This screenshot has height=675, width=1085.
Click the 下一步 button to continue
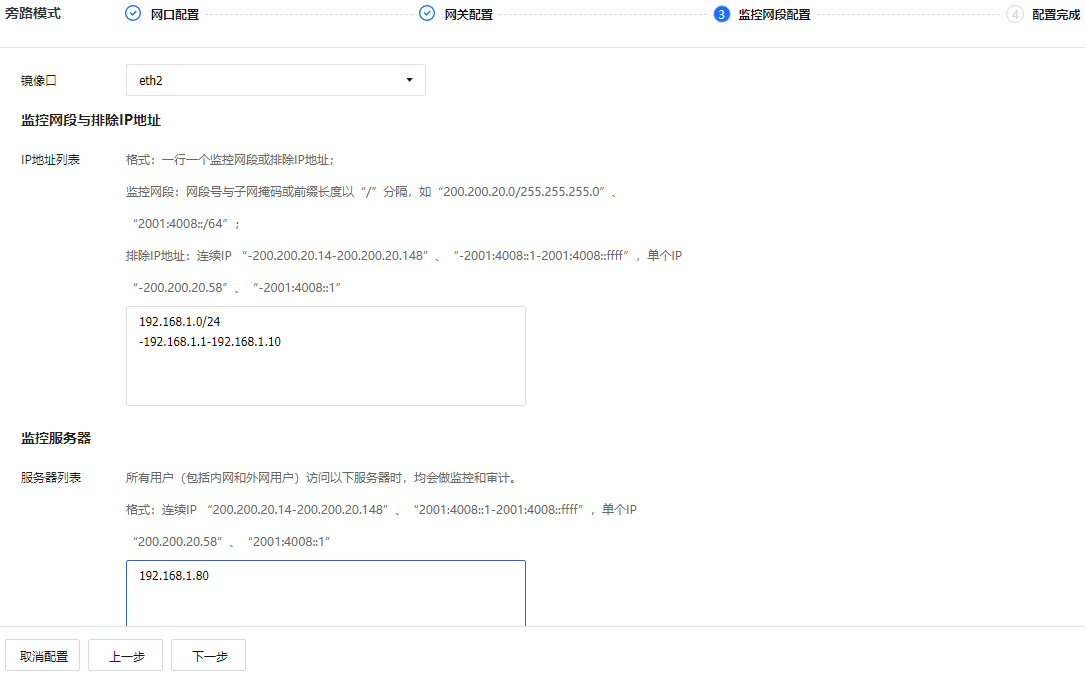(x=208, y=655)
